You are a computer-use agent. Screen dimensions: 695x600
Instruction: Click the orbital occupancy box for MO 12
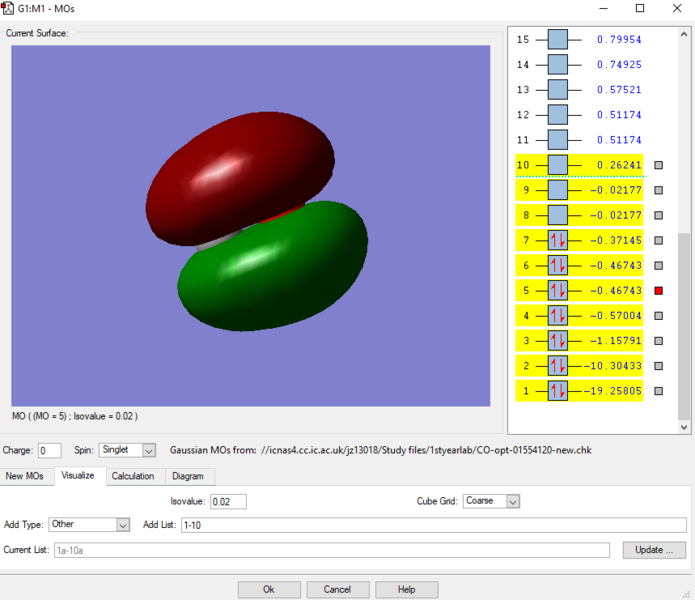click(558, 115)
